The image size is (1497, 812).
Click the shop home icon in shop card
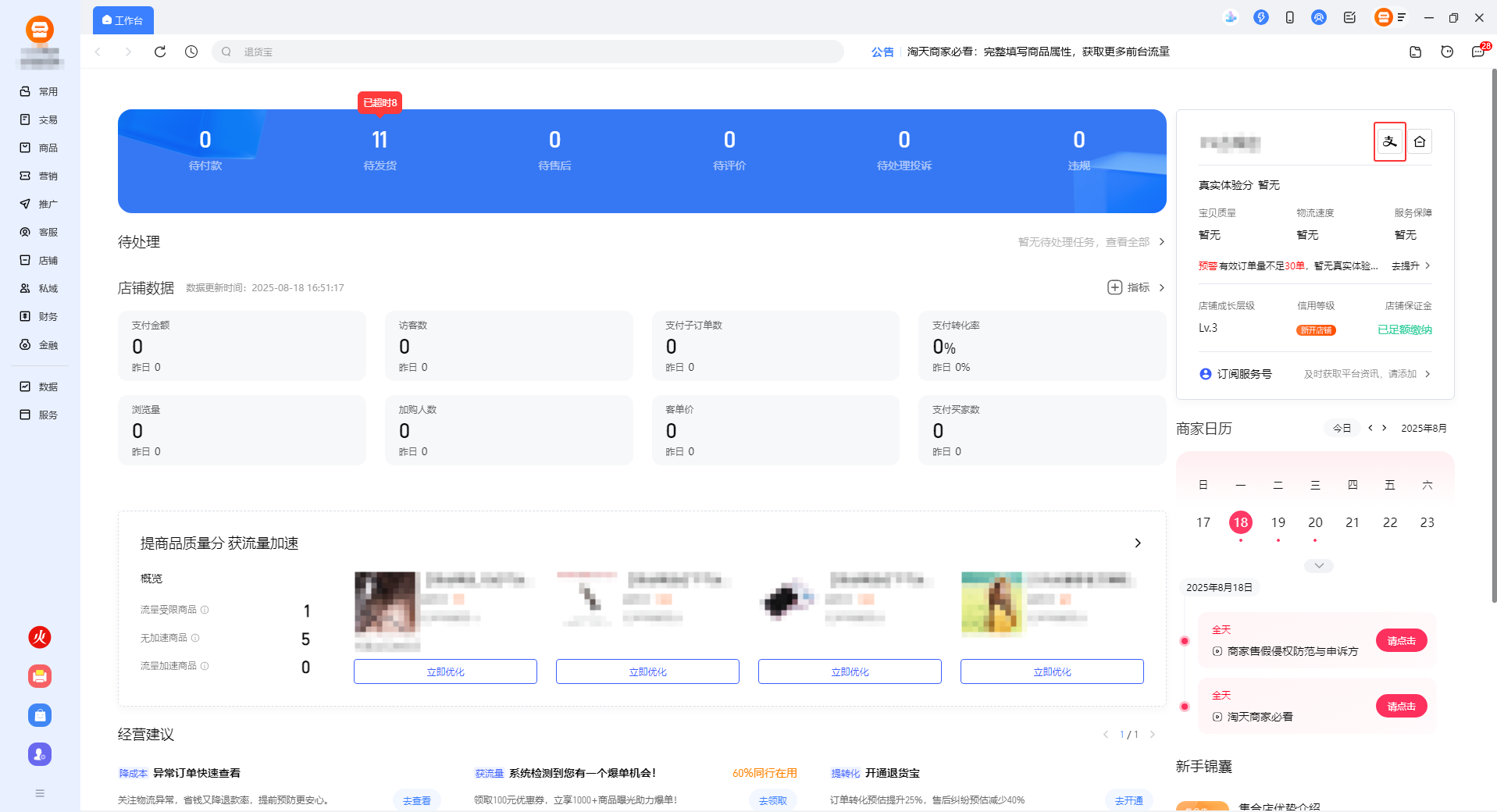pyautogui.click(x=1420, y=141)
